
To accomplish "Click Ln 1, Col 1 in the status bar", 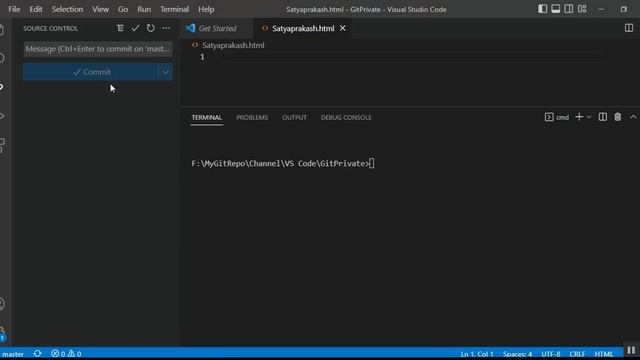I will click(477, 354).
